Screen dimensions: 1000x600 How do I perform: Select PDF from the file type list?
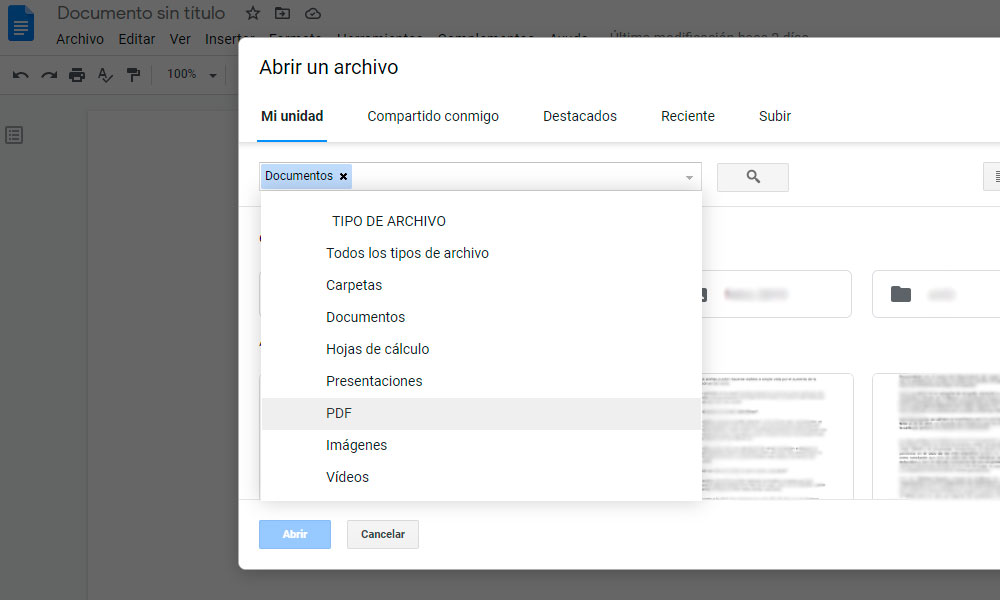pyautogui.click(x=338, y=413)
